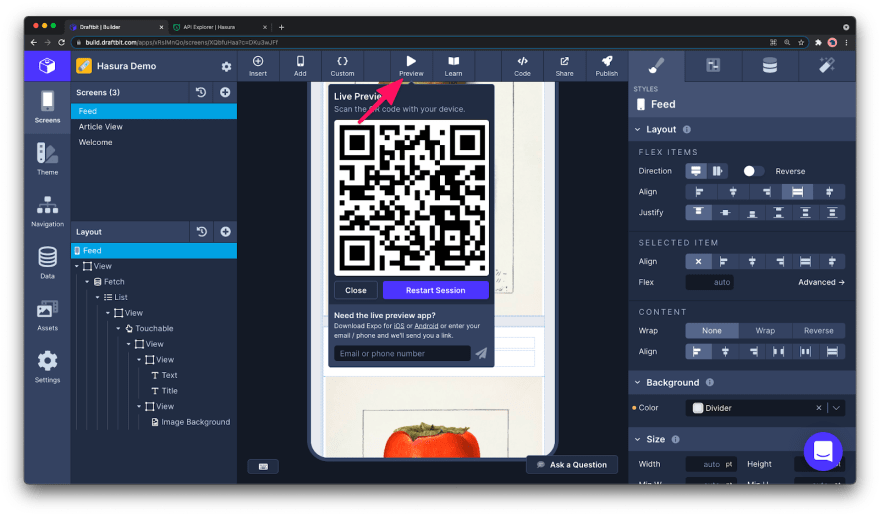Switch to the Styles brush tab
Screen dimensions: 880x516
point(656,66)
